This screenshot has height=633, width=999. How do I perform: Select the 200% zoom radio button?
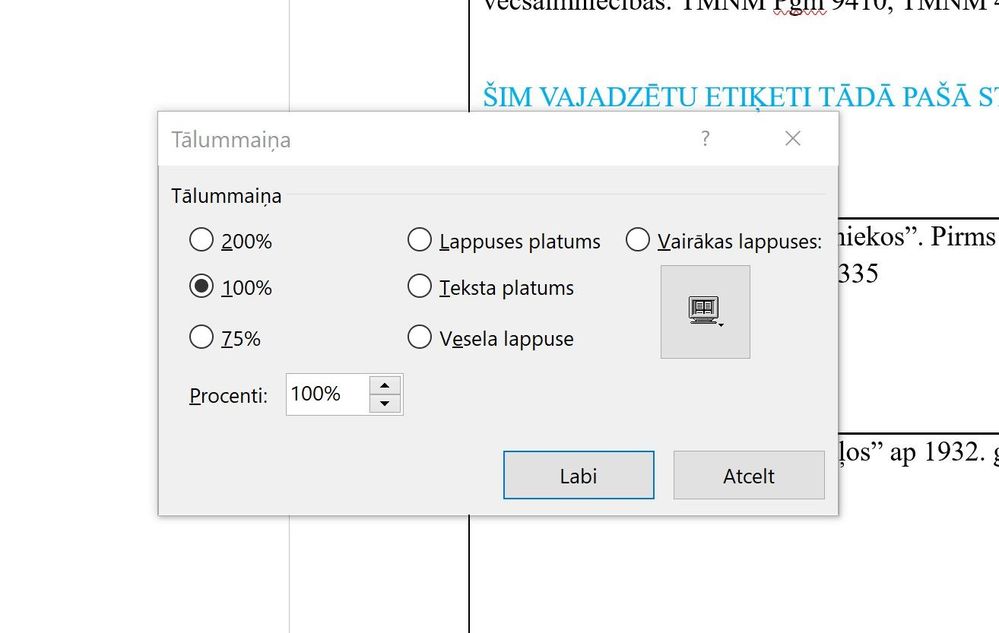coord(201,240)
